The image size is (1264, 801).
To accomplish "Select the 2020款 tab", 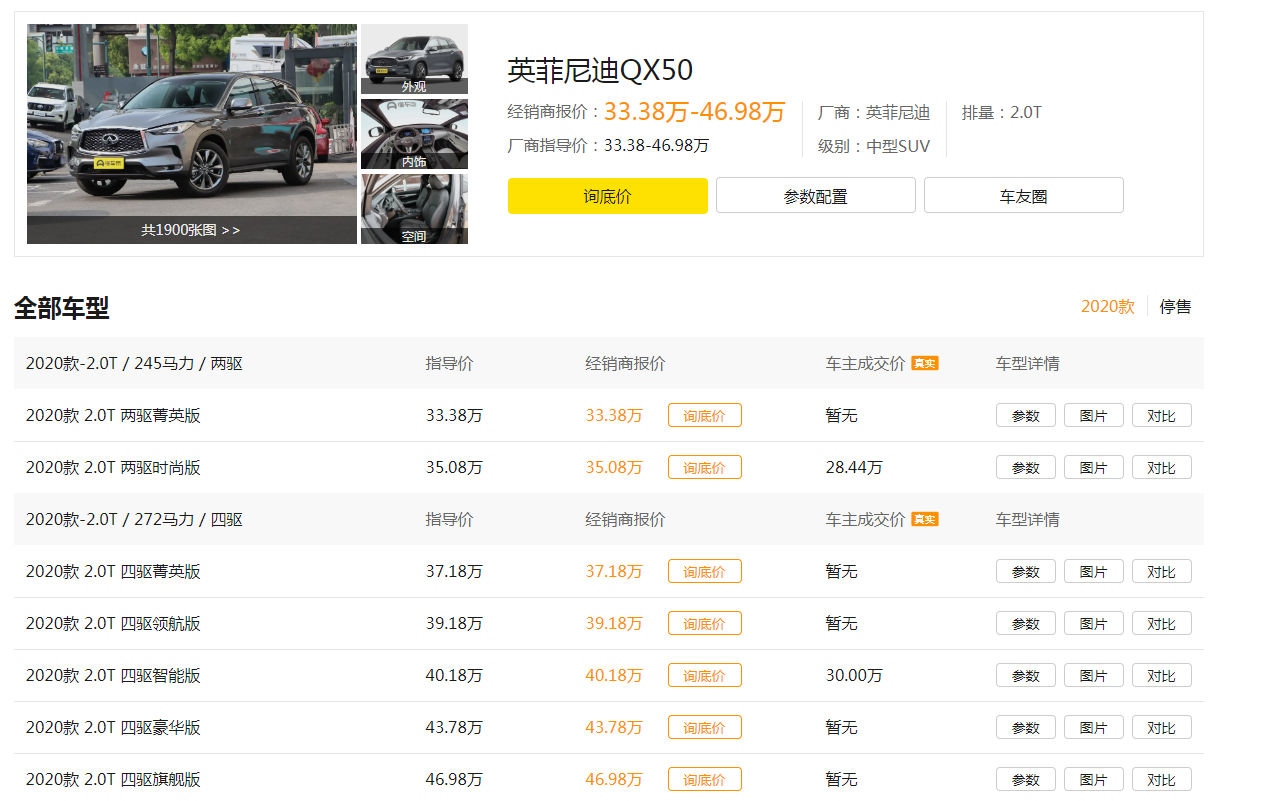I will 1108,307.
